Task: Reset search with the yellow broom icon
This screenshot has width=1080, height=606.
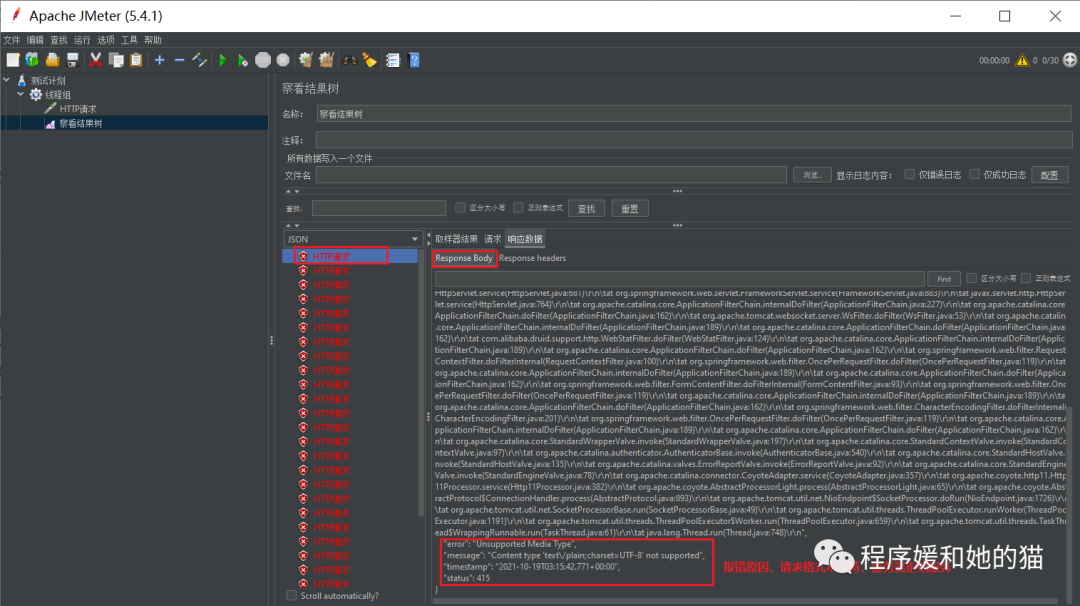Action: [370, 60]
